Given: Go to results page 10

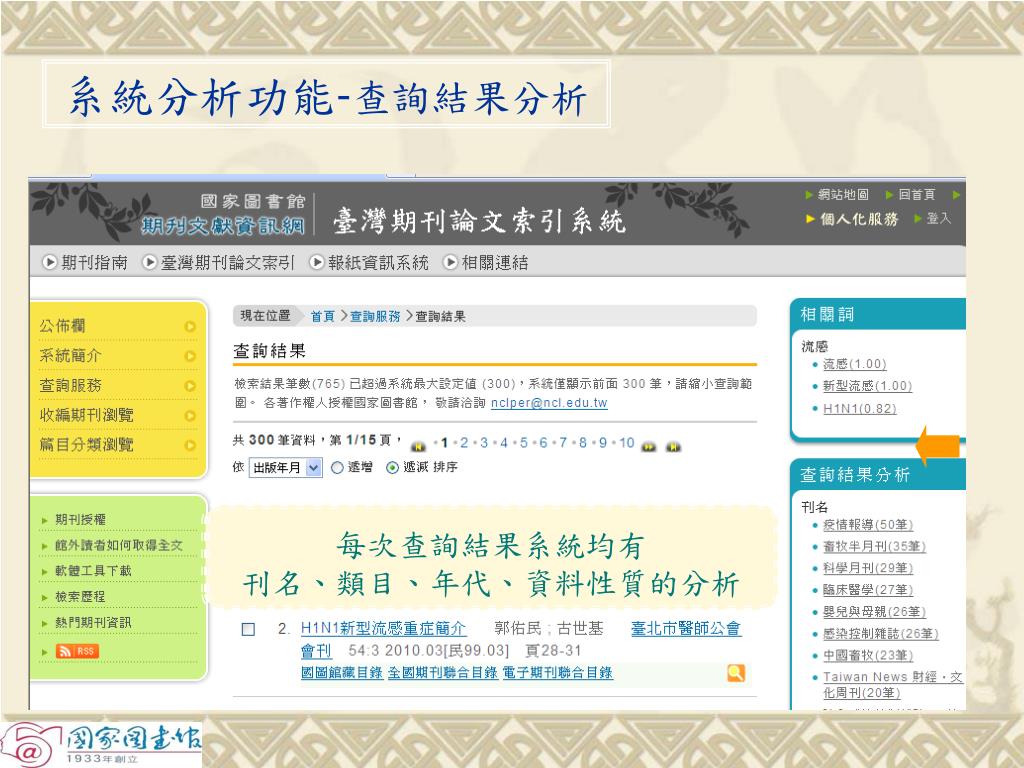Looking at the screenshot, I should click(627, 443).
